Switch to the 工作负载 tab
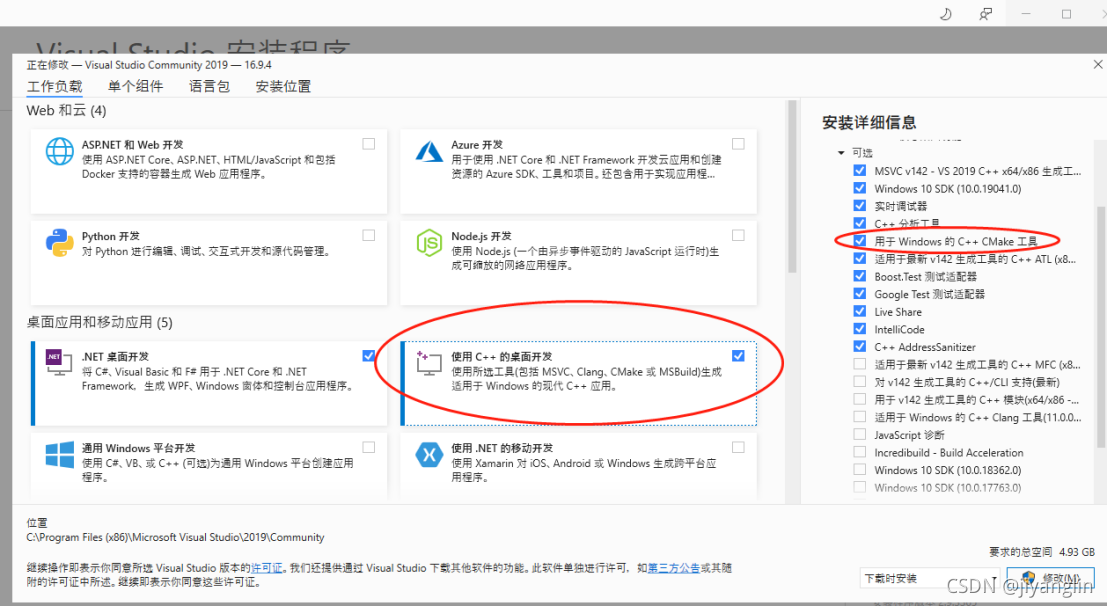The width and height of the screenshot is (1108, 607). [54, 86]
